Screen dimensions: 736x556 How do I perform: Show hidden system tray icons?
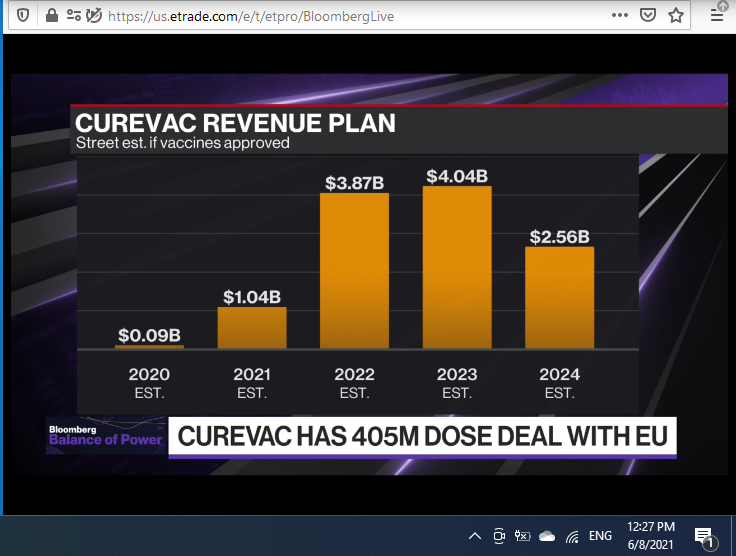pyautogui.click(x=475, y=536)
